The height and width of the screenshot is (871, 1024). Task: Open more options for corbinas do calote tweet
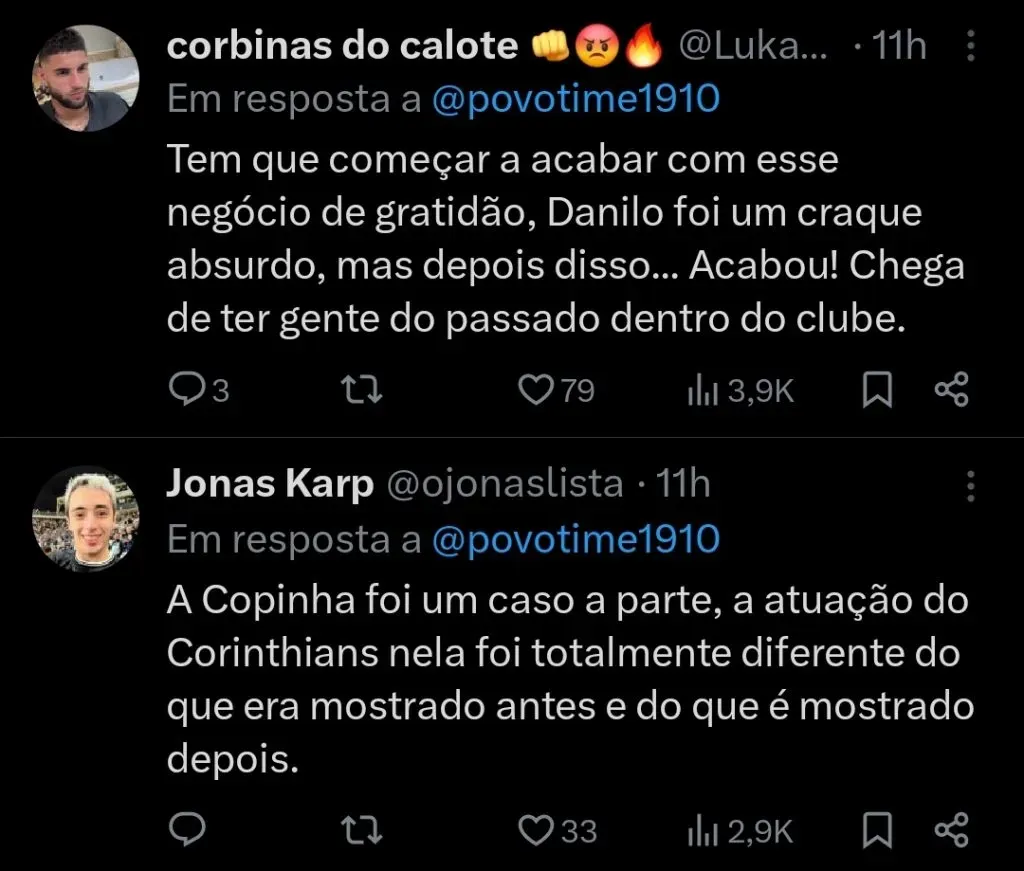point(970,47)
